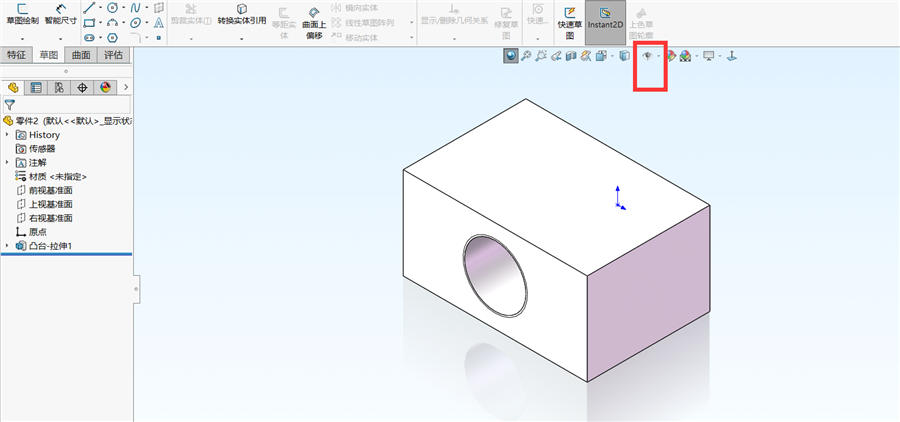Open the 草图绘制 dropdown arrow
The image size is (900, 422).
22,38
